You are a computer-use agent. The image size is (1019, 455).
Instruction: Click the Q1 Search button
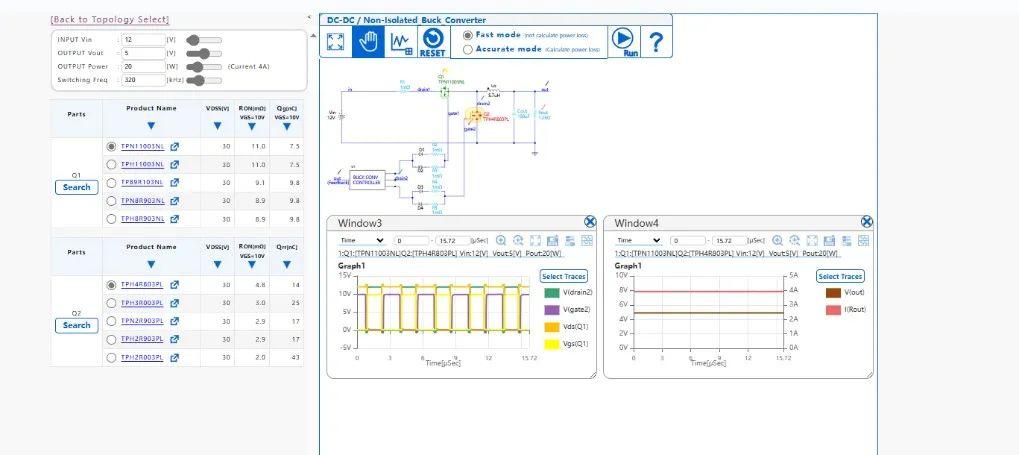pos(77,187)
